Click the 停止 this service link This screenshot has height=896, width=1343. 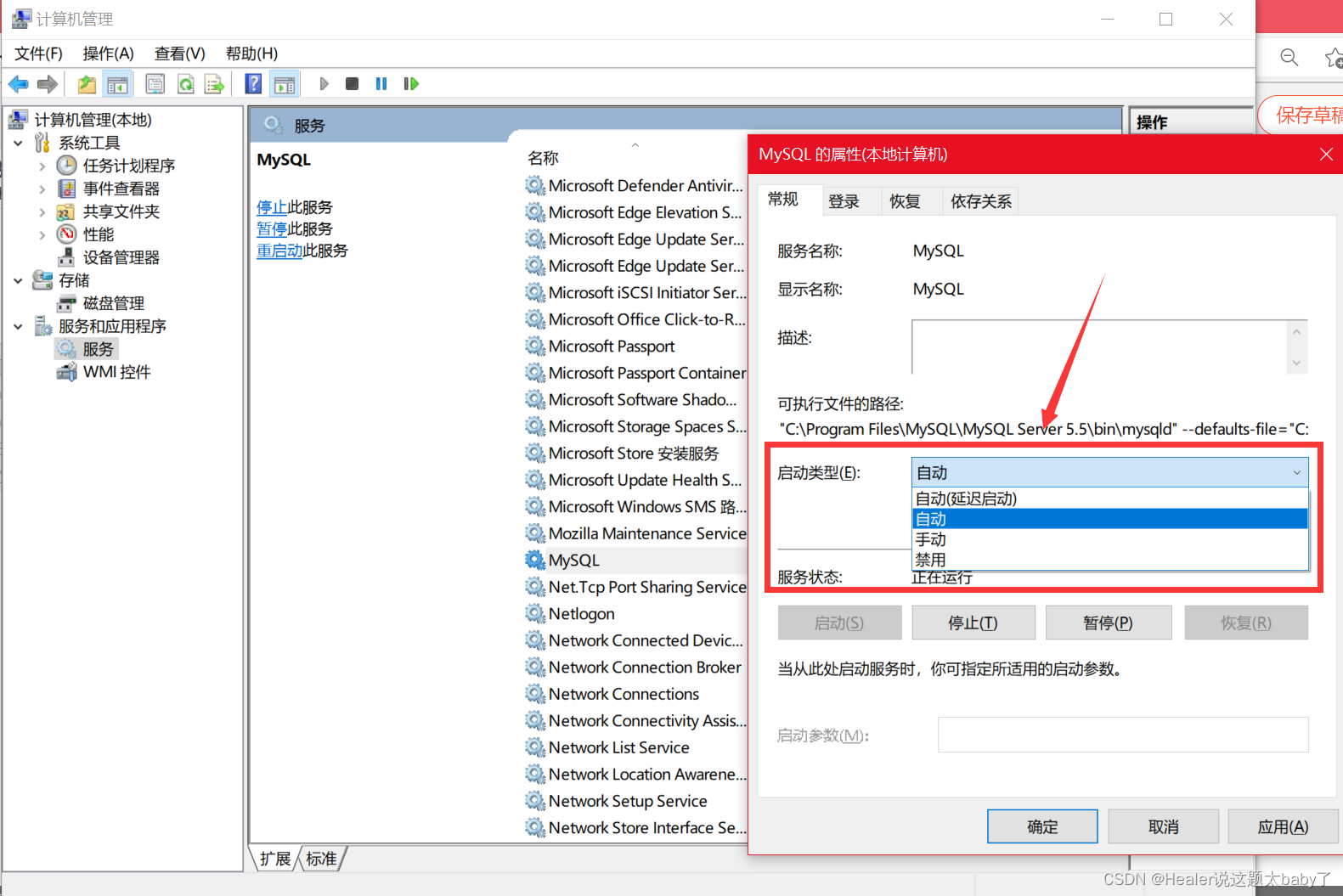point(272,207)
